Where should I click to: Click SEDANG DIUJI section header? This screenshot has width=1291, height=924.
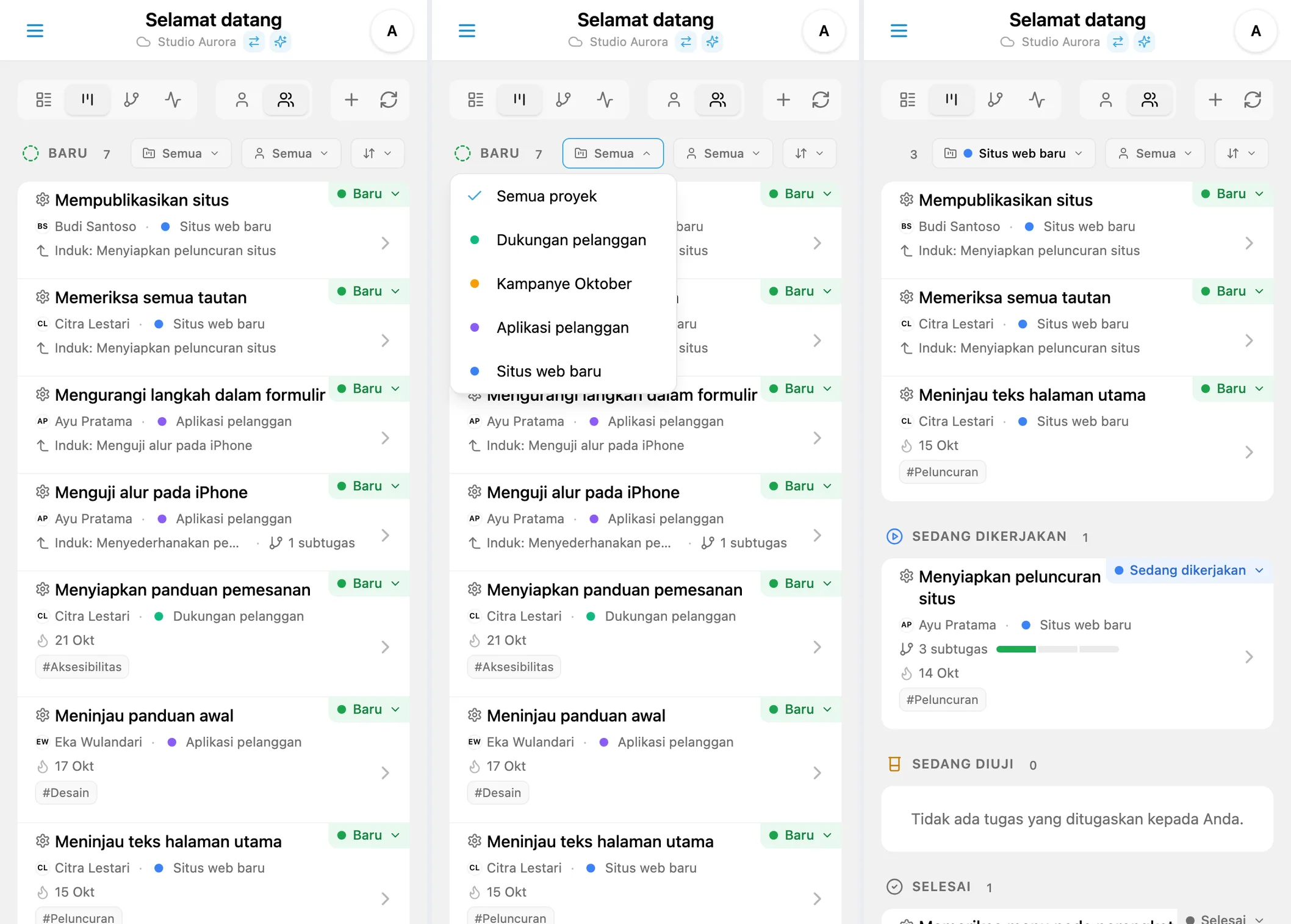click(x=962, y=764)
